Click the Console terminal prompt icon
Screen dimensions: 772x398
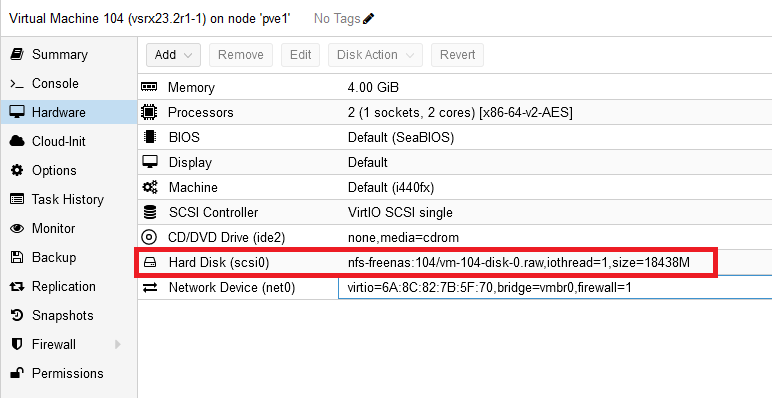17,84
